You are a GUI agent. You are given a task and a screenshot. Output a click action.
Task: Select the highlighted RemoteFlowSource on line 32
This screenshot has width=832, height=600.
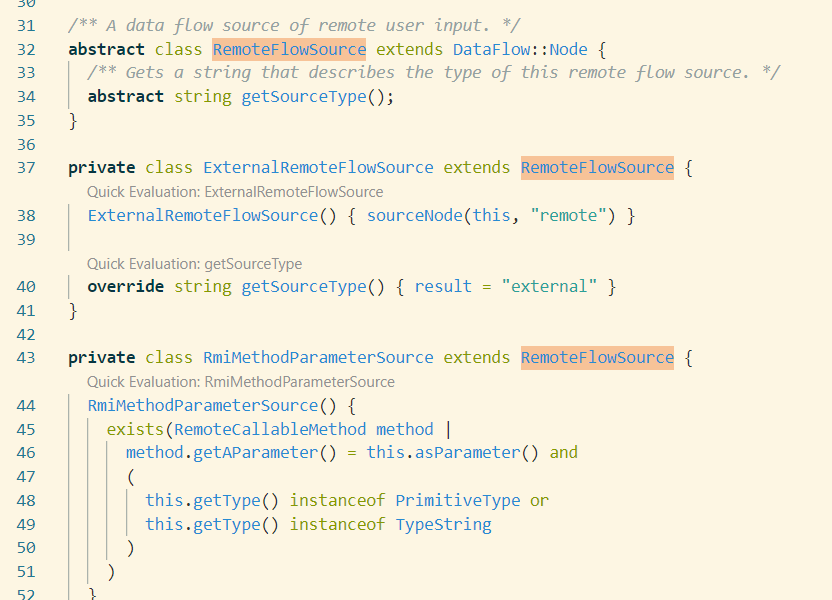coord(288,49)
